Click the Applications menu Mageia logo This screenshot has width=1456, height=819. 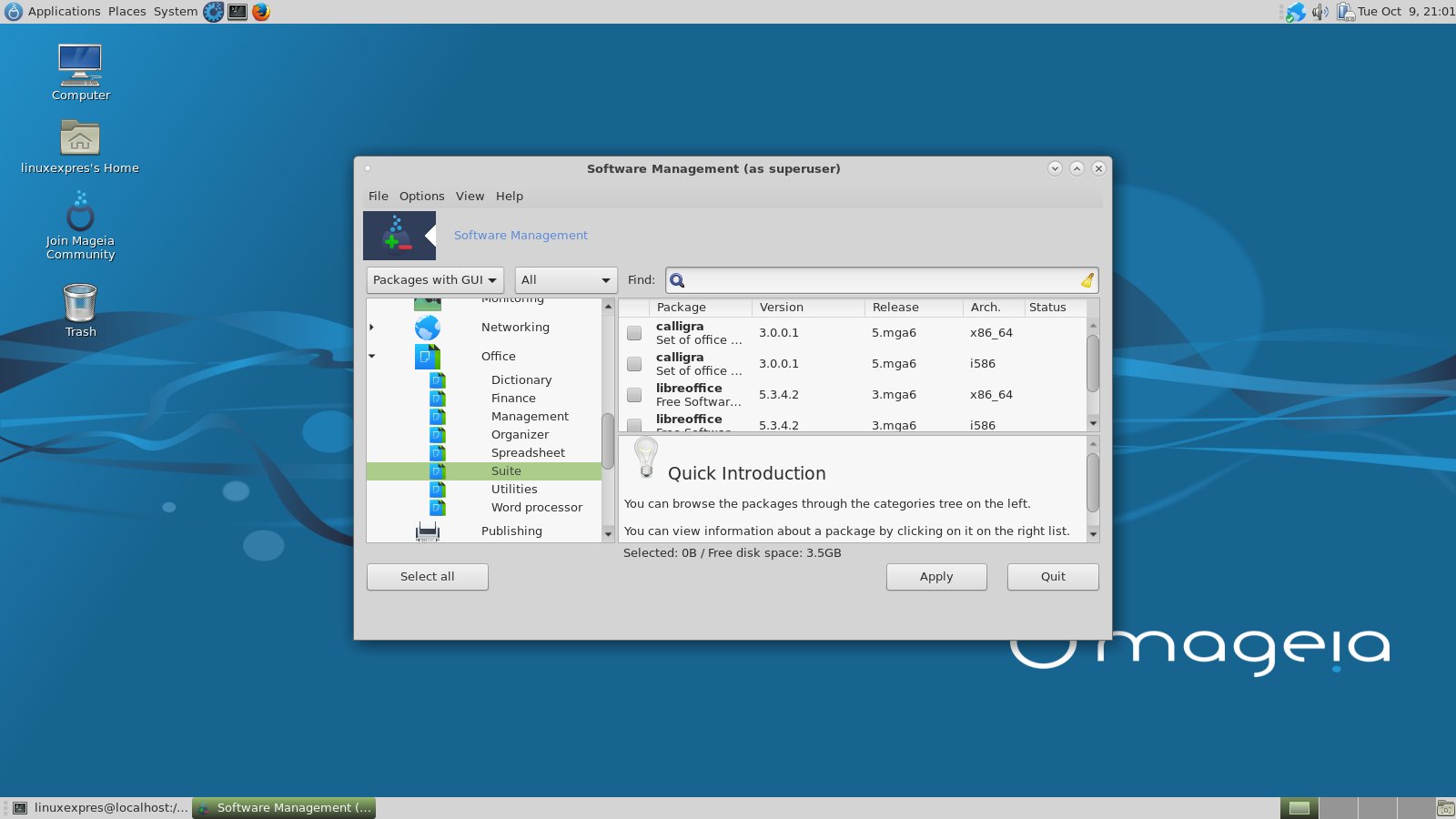[14, 12]
